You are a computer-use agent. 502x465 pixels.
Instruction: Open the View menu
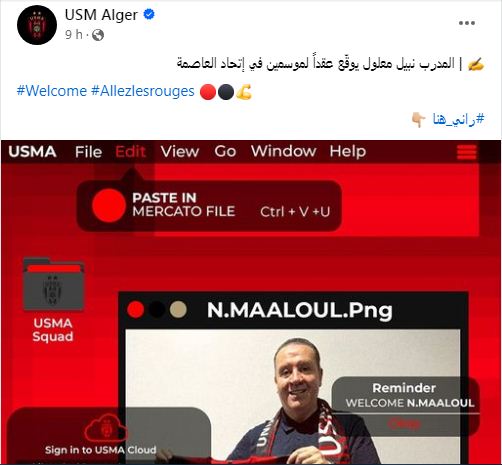tap(180, 152)
